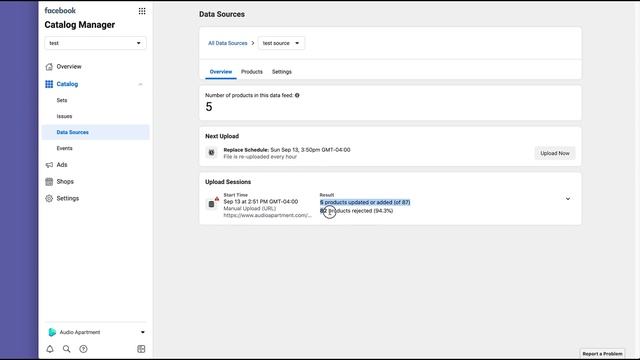Click the Shops storefront icon

click(x=49, y=182)
